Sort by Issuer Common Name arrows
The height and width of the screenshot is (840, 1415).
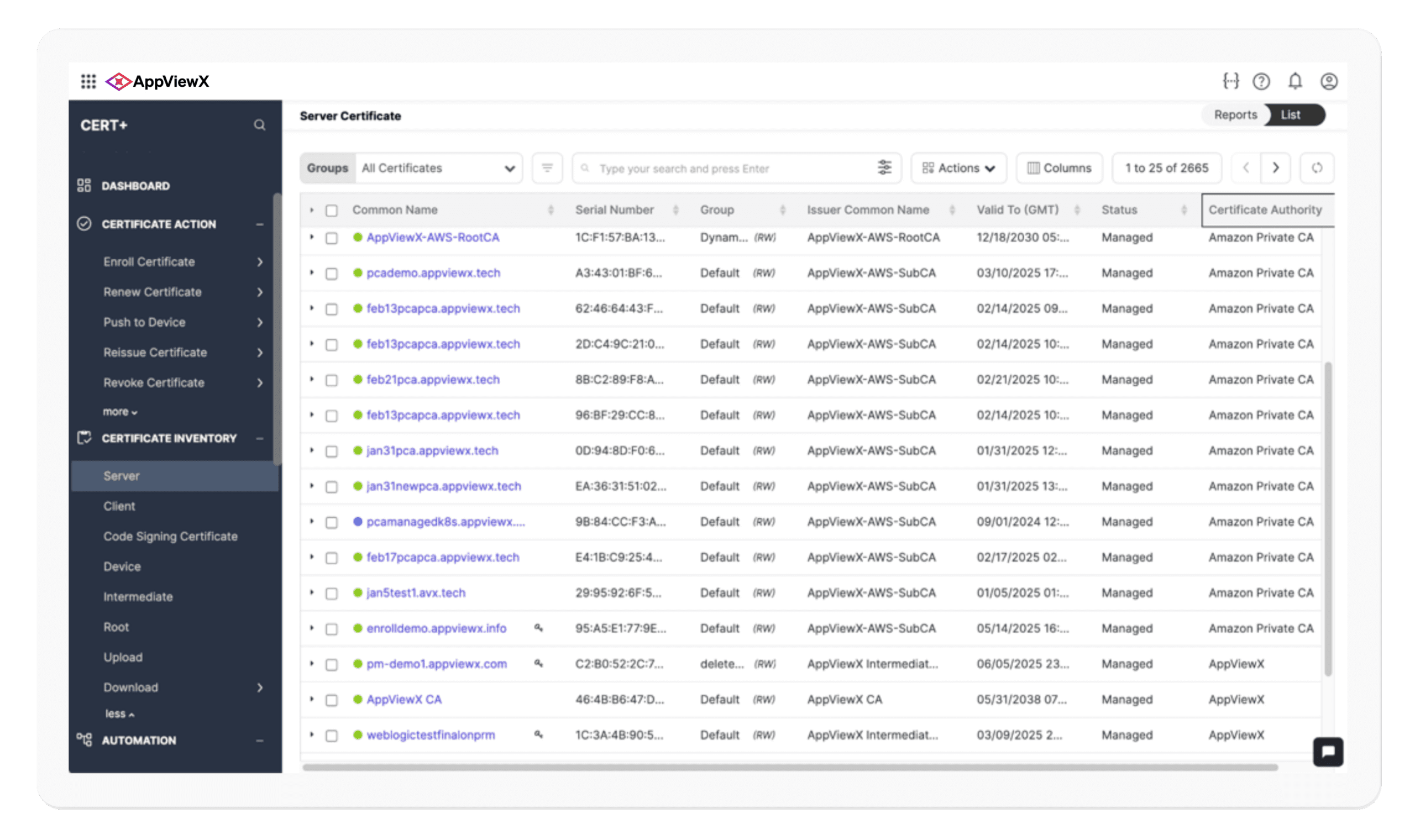952,210
